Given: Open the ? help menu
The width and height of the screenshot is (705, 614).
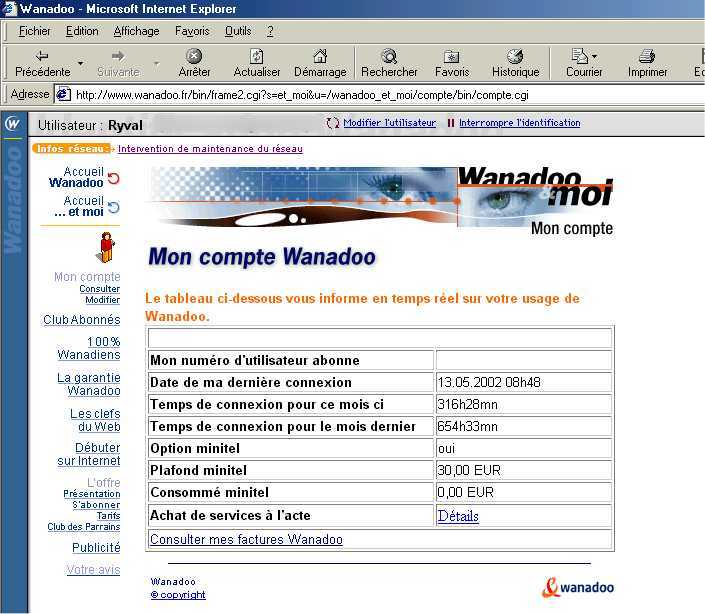Looking at the screenshot, I should point(270,31).
